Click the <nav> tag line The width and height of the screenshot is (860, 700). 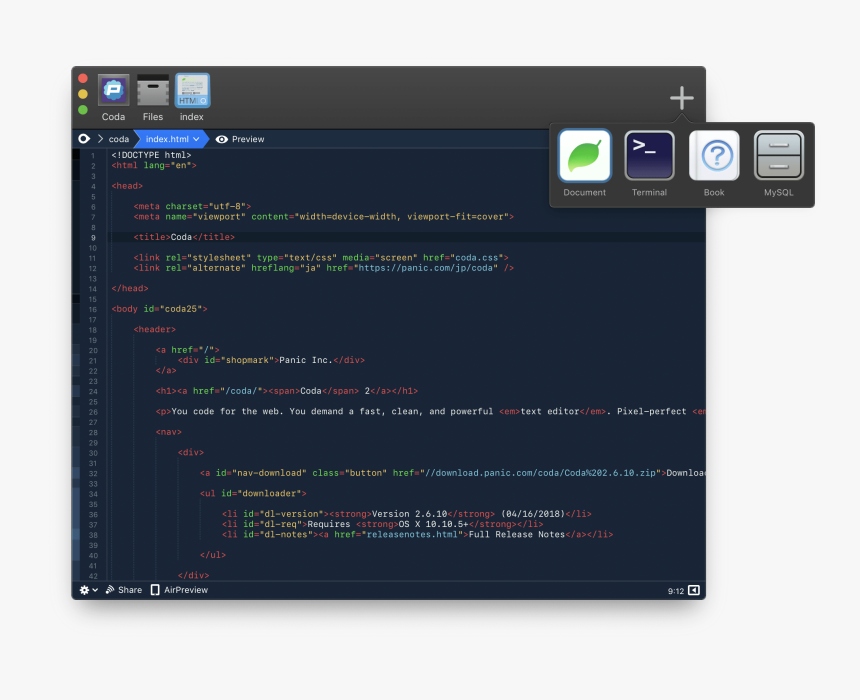(168, 432)
